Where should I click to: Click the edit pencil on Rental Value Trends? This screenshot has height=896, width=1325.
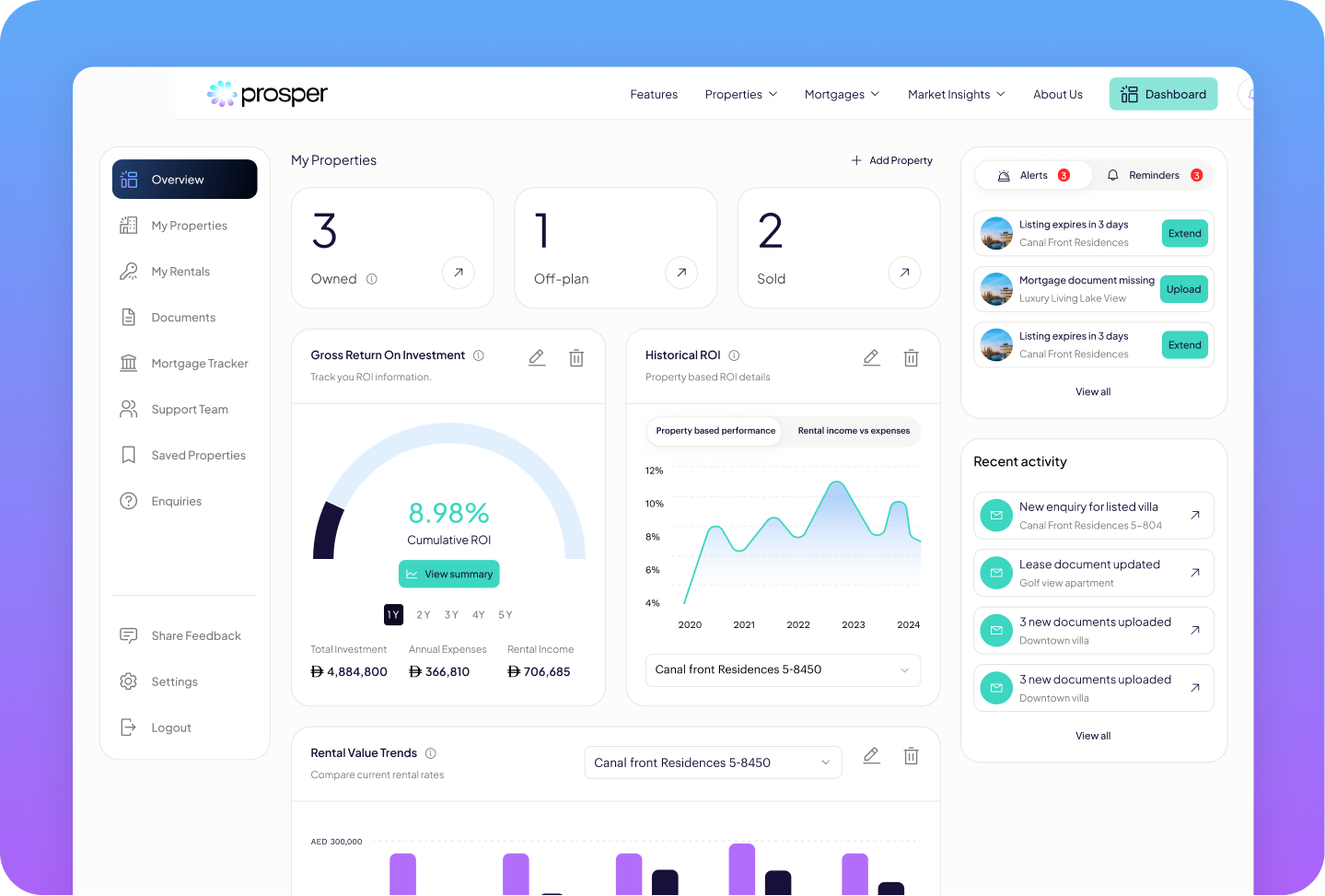tap(871, 755)
